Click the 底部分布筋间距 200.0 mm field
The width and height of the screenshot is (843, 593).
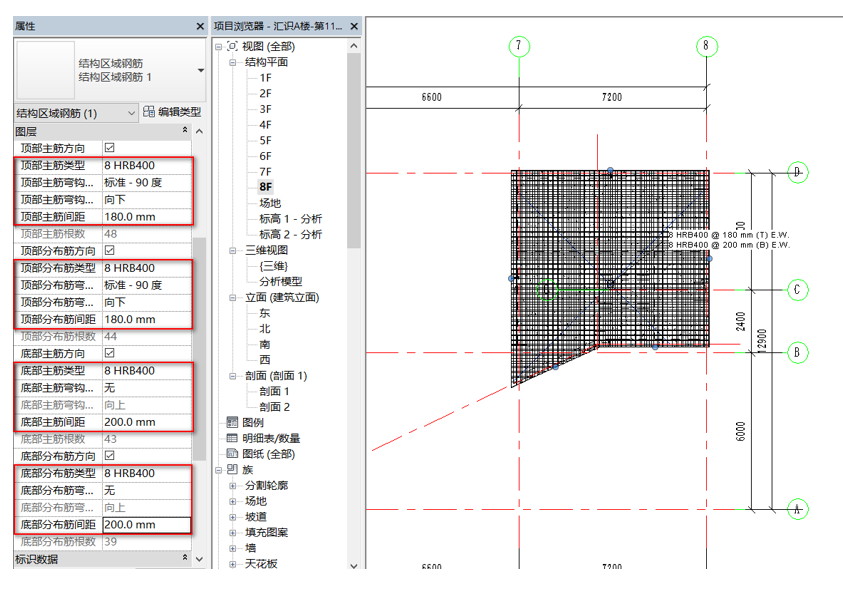145,524
